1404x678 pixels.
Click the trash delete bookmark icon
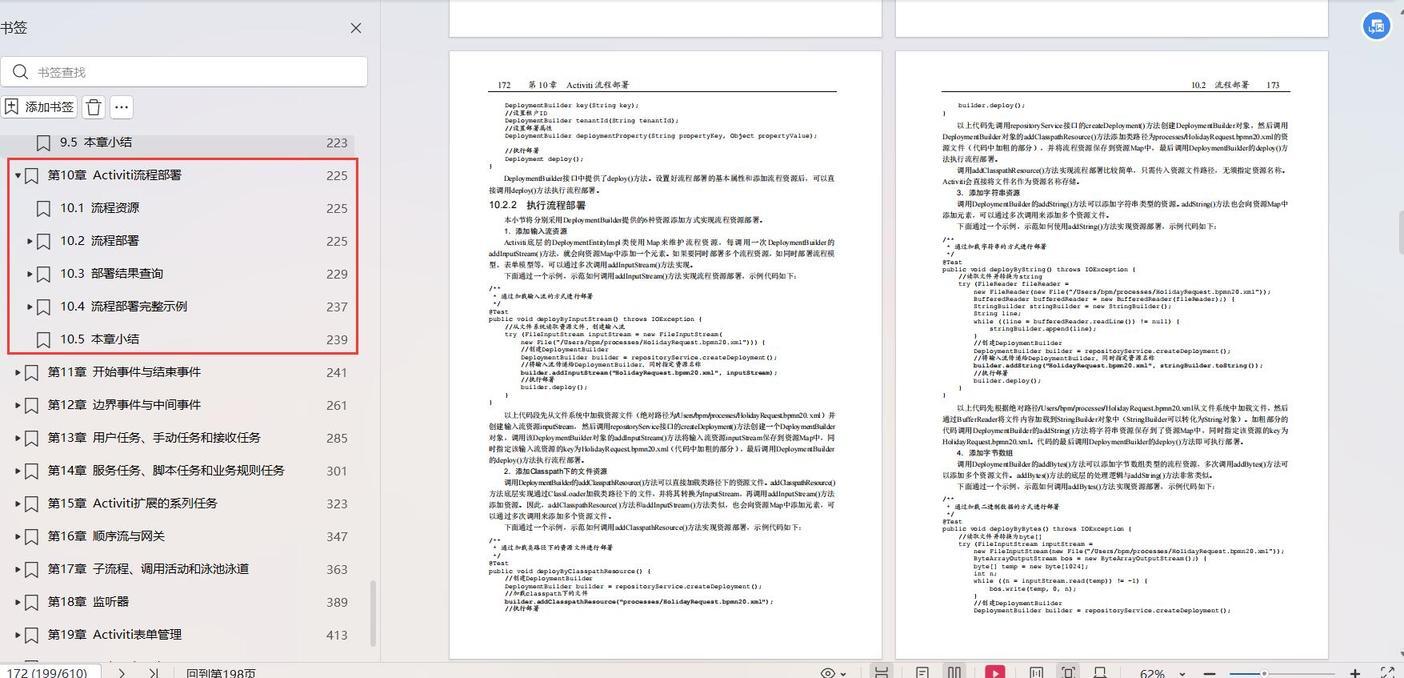click(x=93, y=107)
